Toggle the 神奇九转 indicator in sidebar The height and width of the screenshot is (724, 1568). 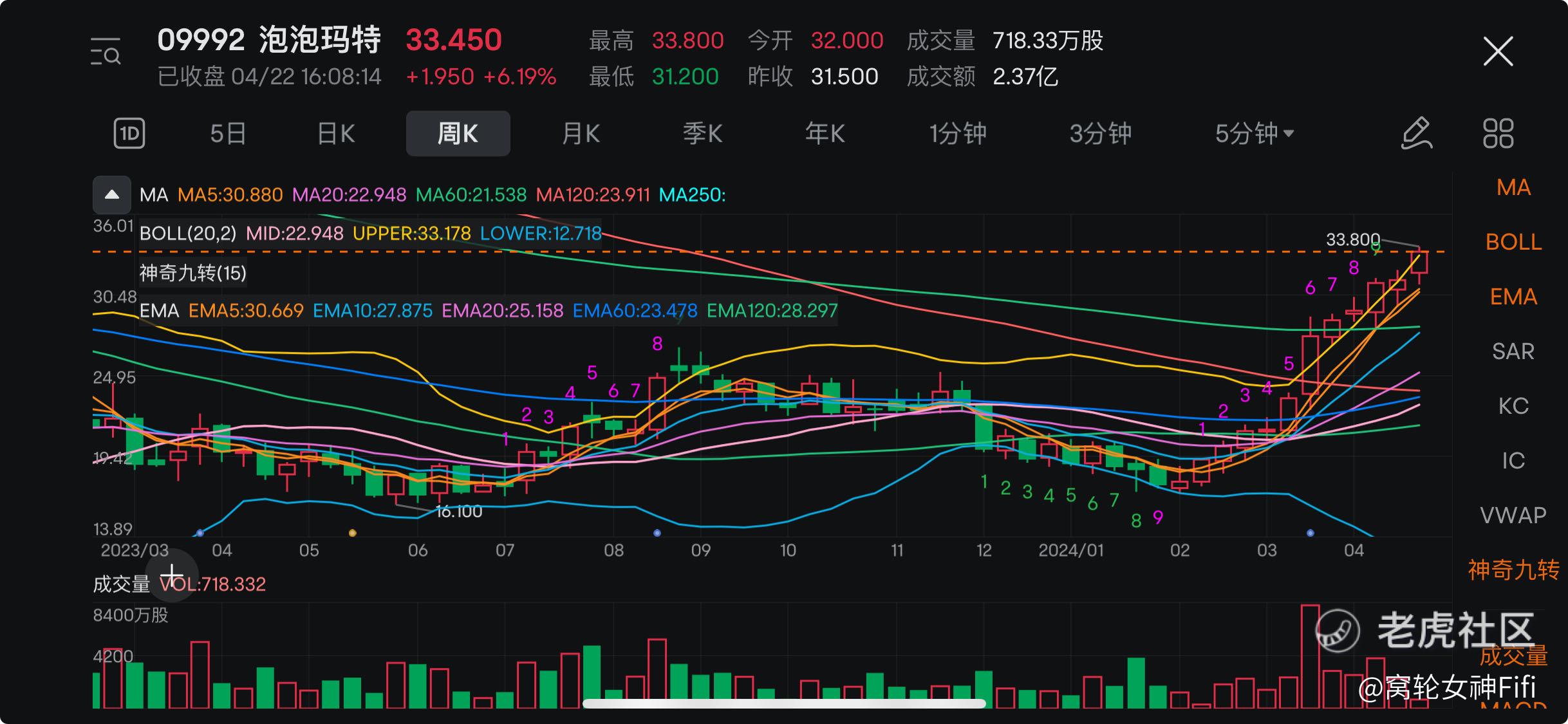pyautogui.click(x=1513, y=570)
